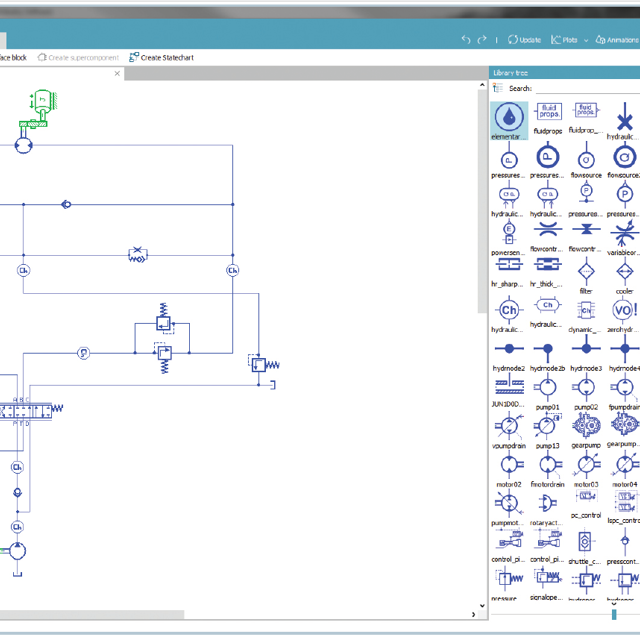Click in the library Search field

pyautogui.click(x=588, y=88)
